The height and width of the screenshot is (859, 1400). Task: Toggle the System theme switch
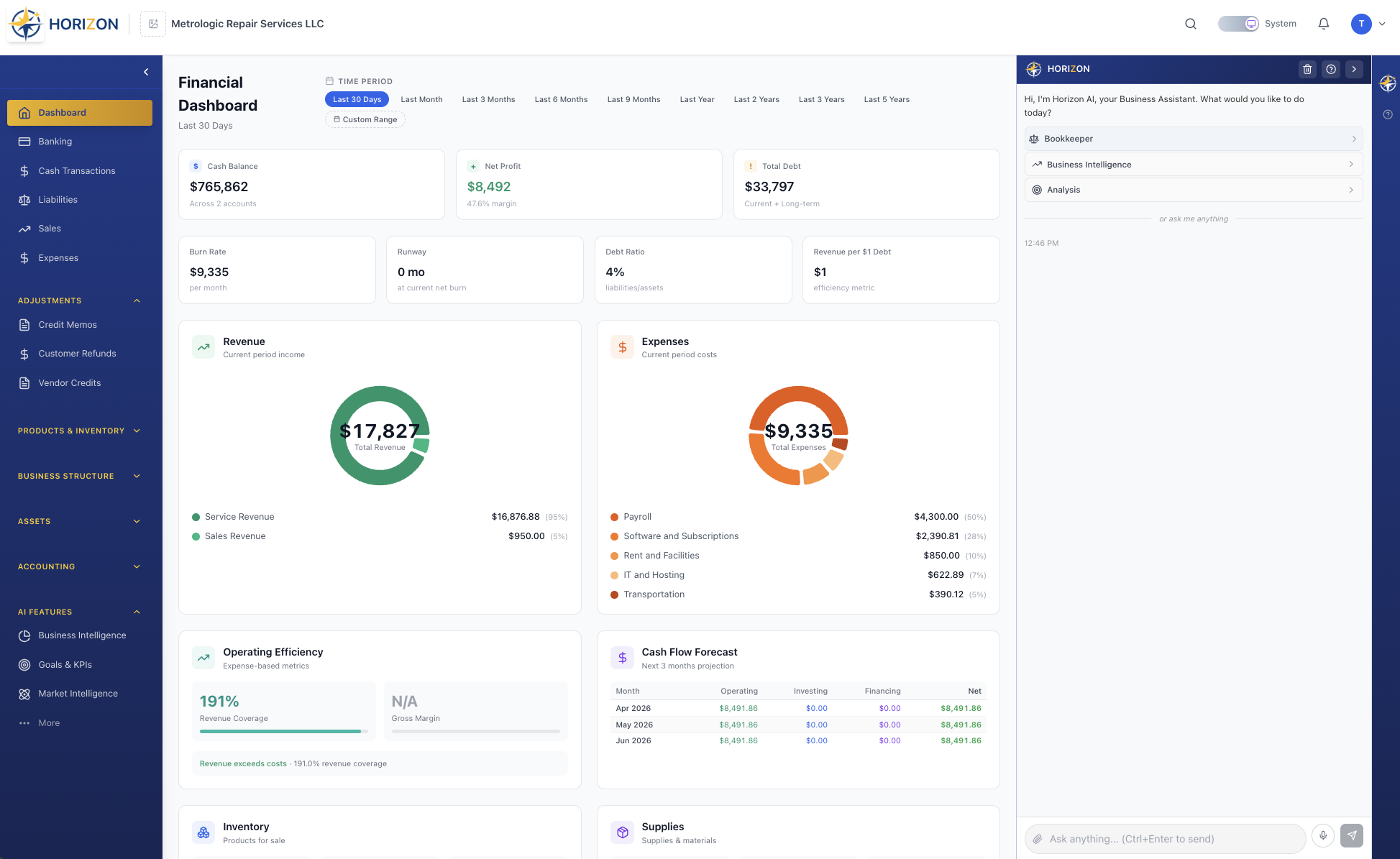[x=1237, y=23]
